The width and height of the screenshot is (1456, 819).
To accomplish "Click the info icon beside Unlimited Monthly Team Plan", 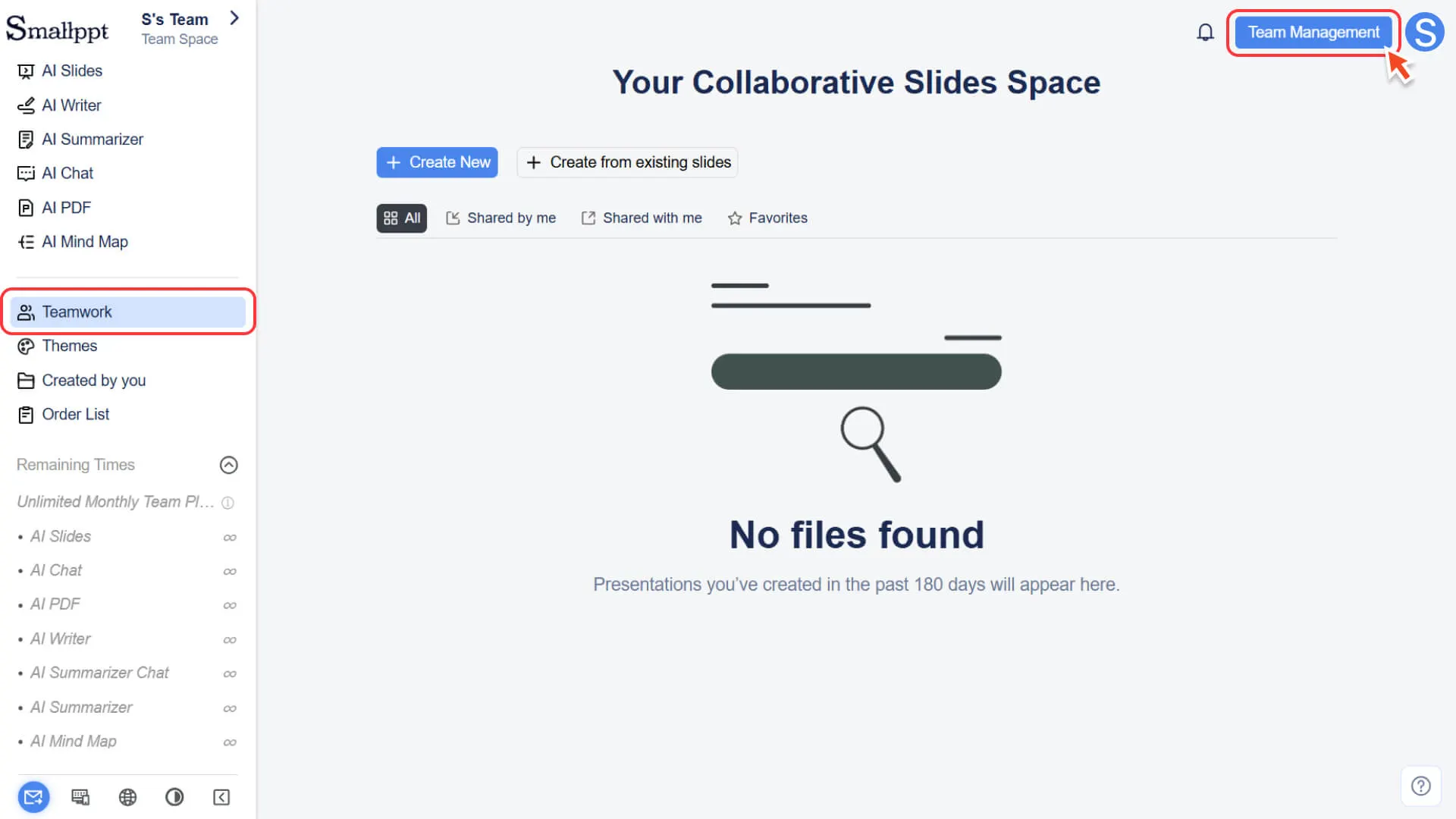I will pyautogui.click(x=227, y=503).
